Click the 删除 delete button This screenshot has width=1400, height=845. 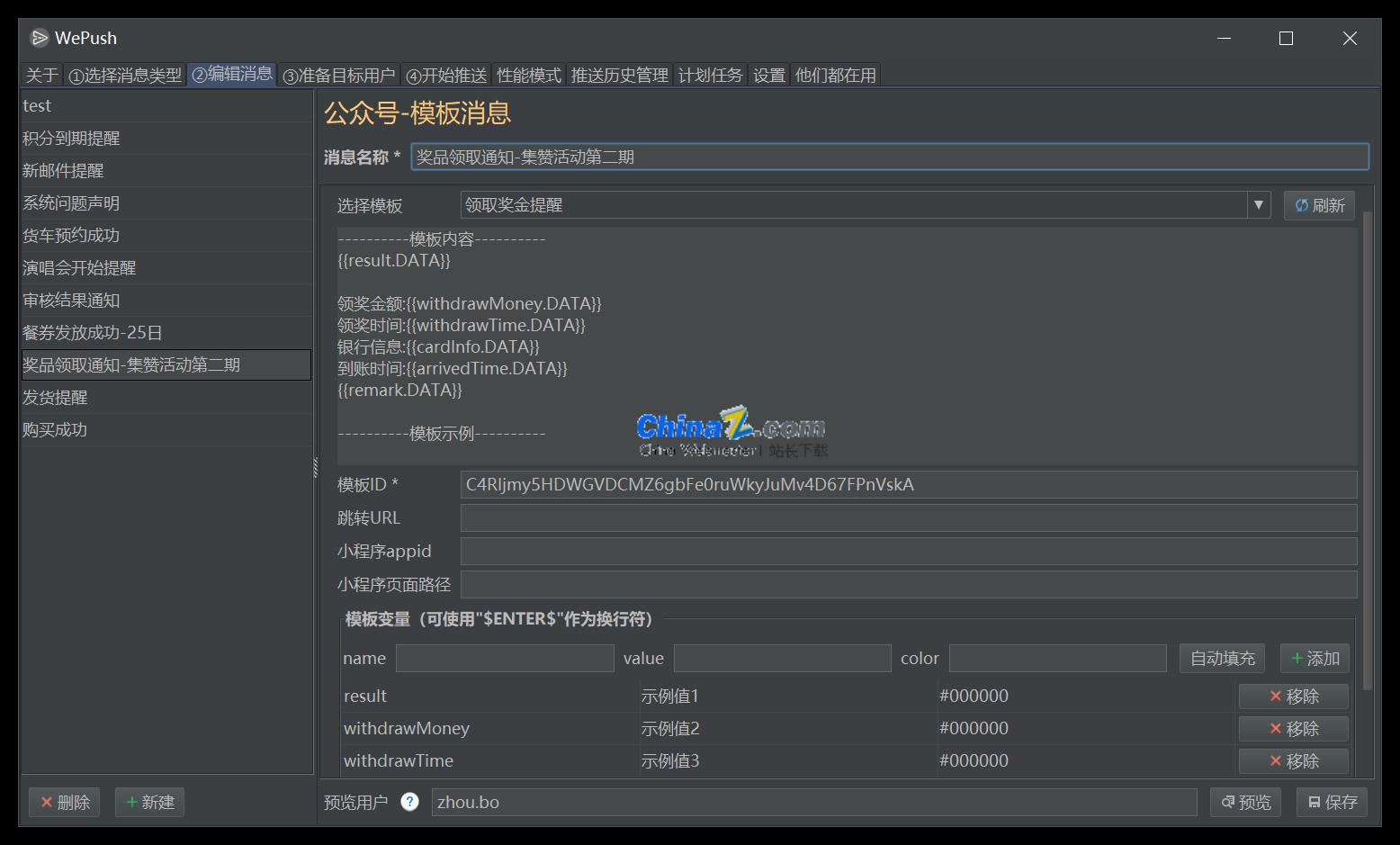64,802
